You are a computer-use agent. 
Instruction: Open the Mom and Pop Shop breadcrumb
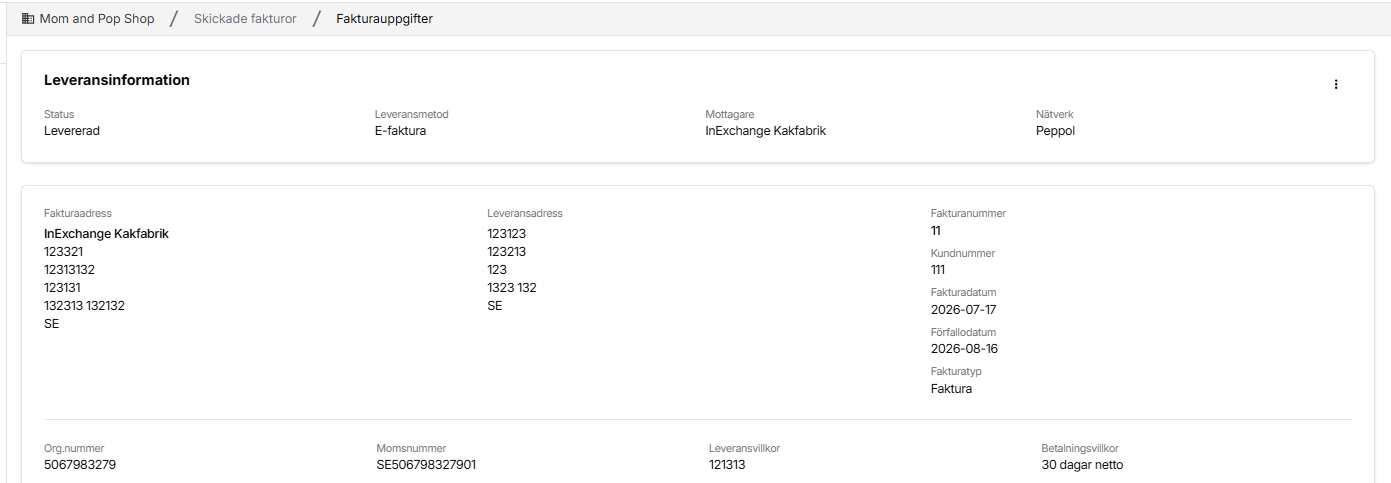97,18
